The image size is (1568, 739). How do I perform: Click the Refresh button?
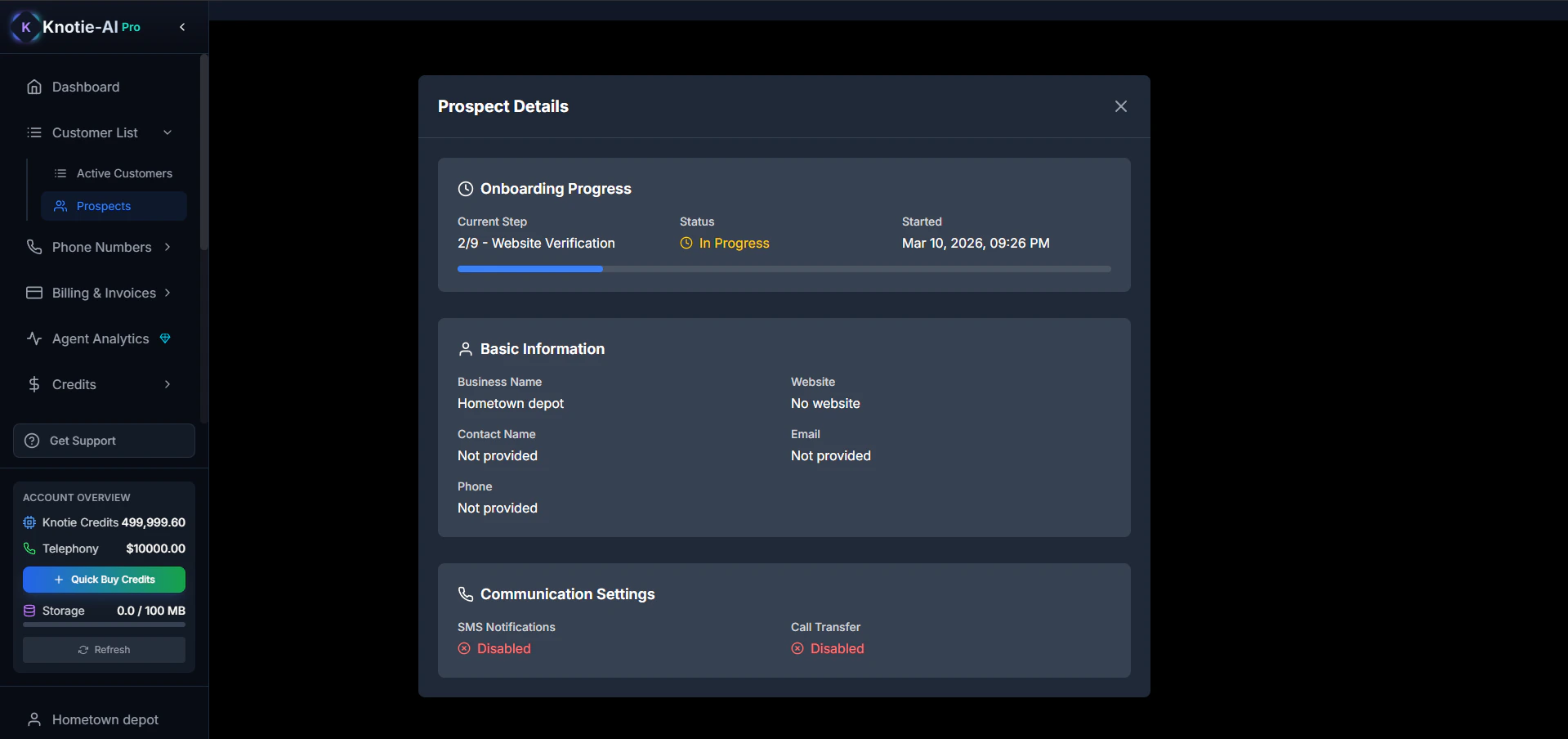click(103, 649)
